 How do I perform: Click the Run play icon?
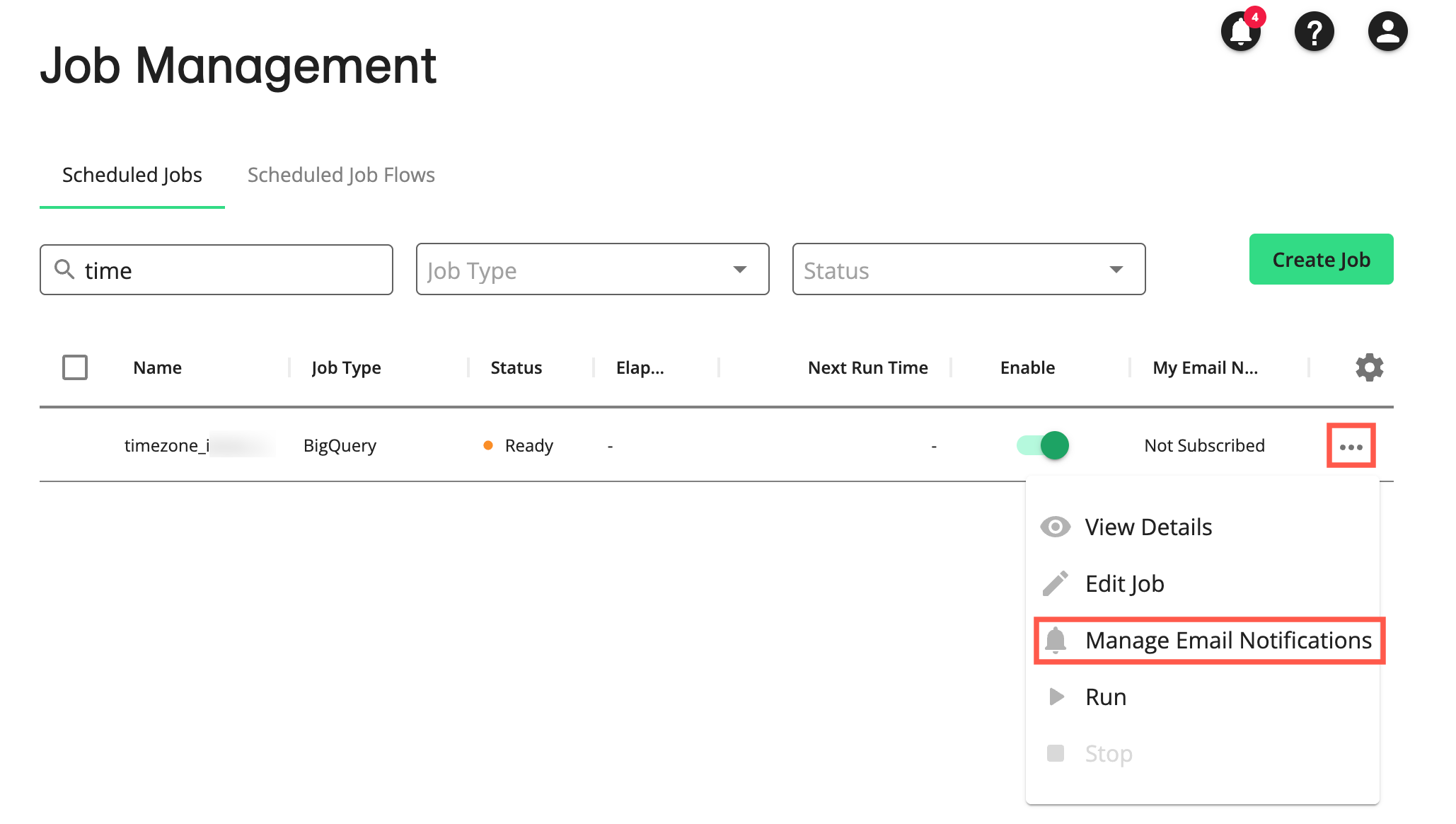[1055, 697]
